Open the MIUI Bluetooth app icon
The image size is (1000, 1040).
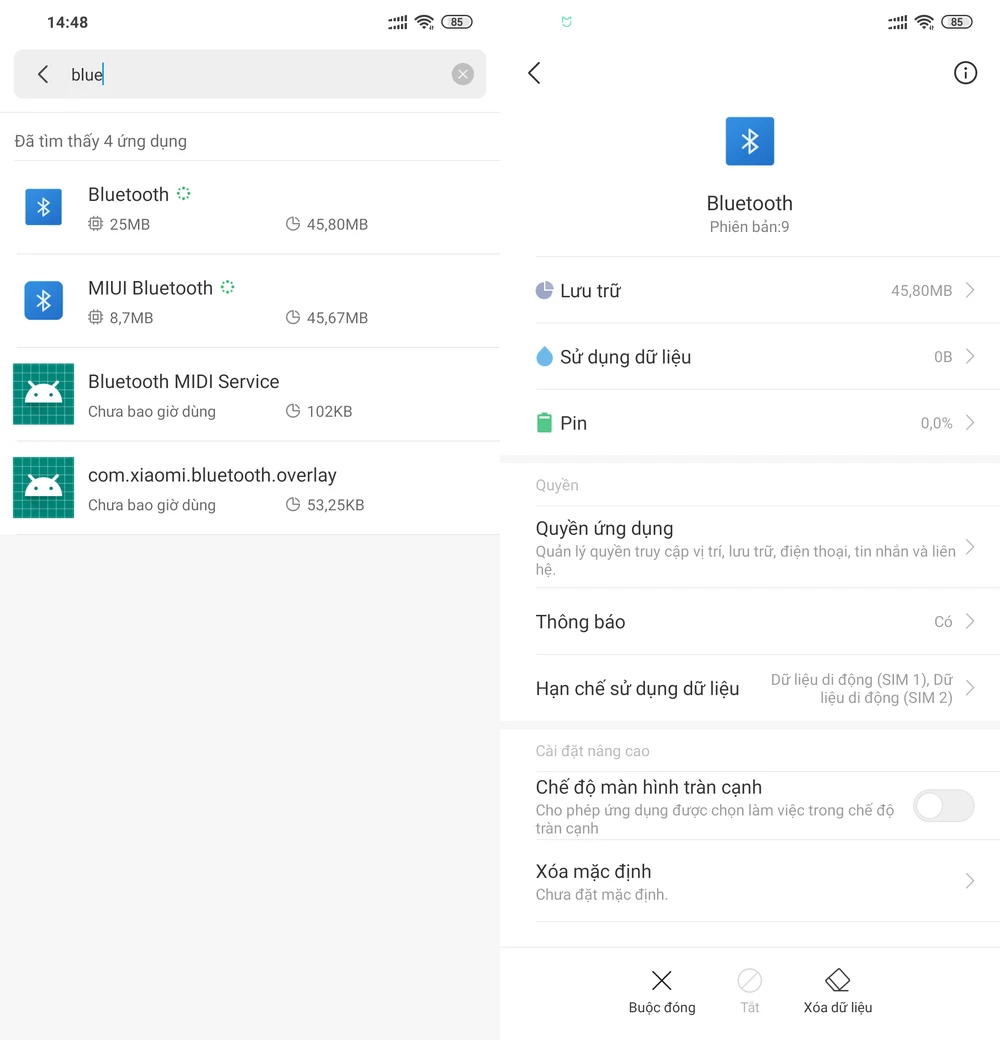[x=44, y=300]
